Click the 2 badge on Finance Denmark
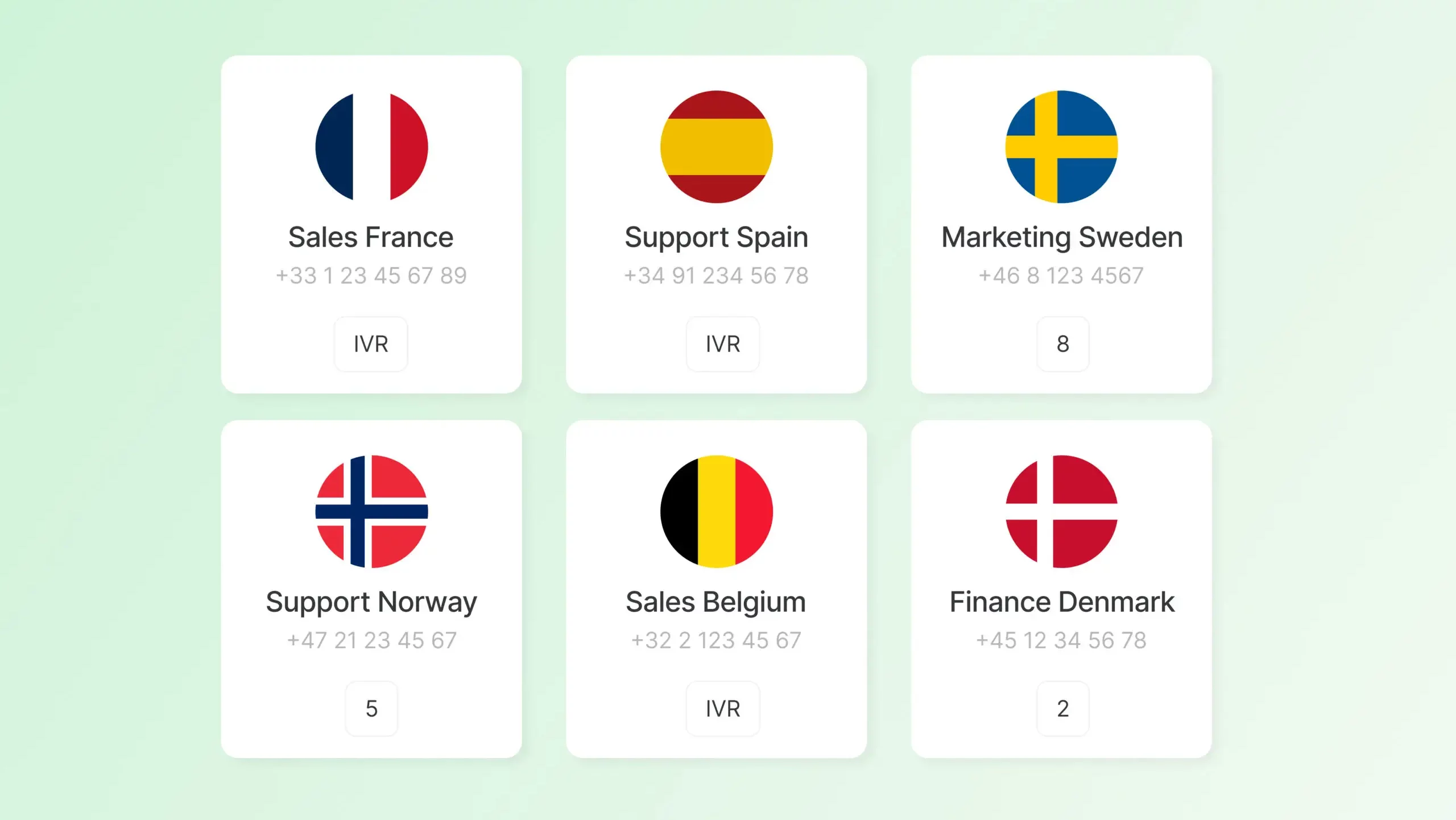Image resolution: width=1456 pixels, height=820 pixels. (1062, 709)
